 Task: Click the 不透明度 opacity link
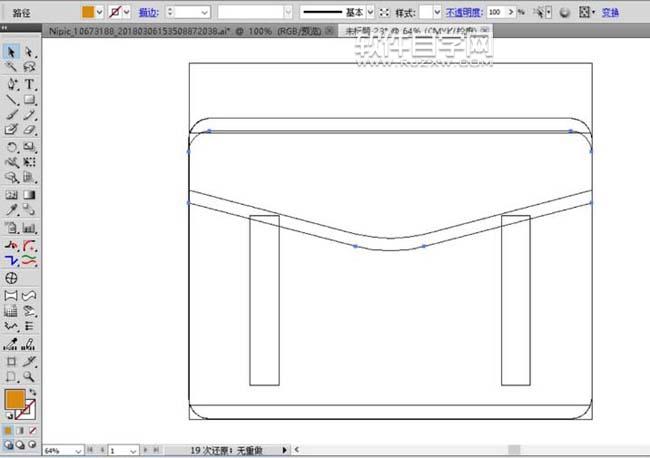click(462, 12)
